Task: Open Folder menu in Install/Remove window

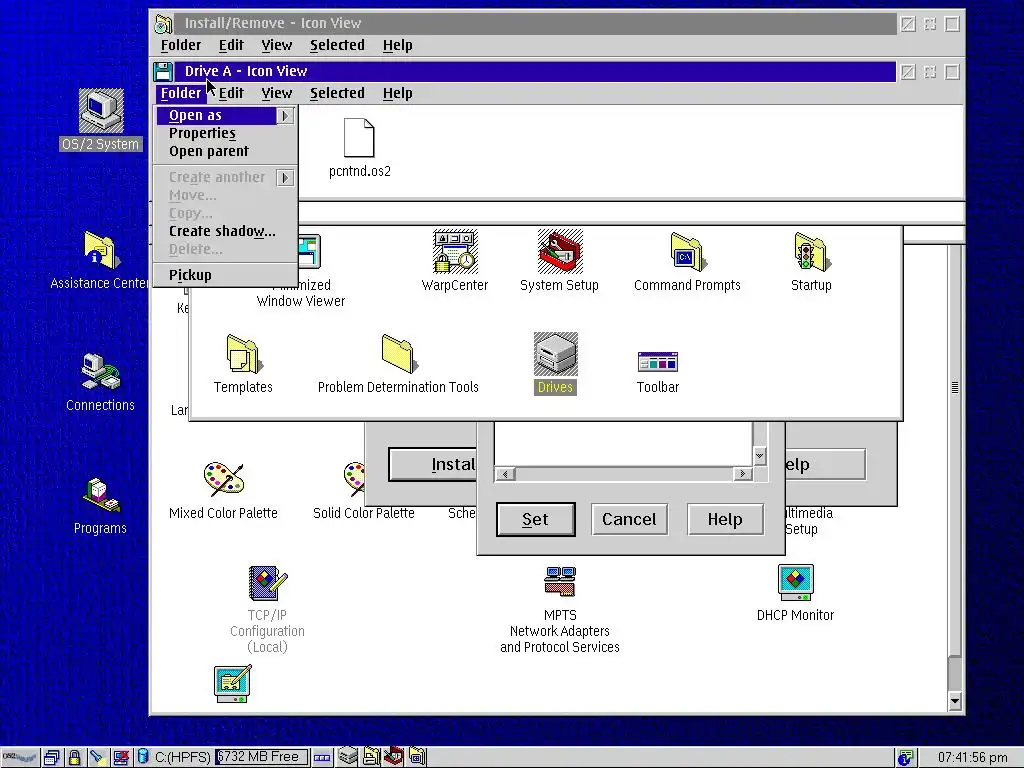Action: pyautogui.click(x=181, y=46)
